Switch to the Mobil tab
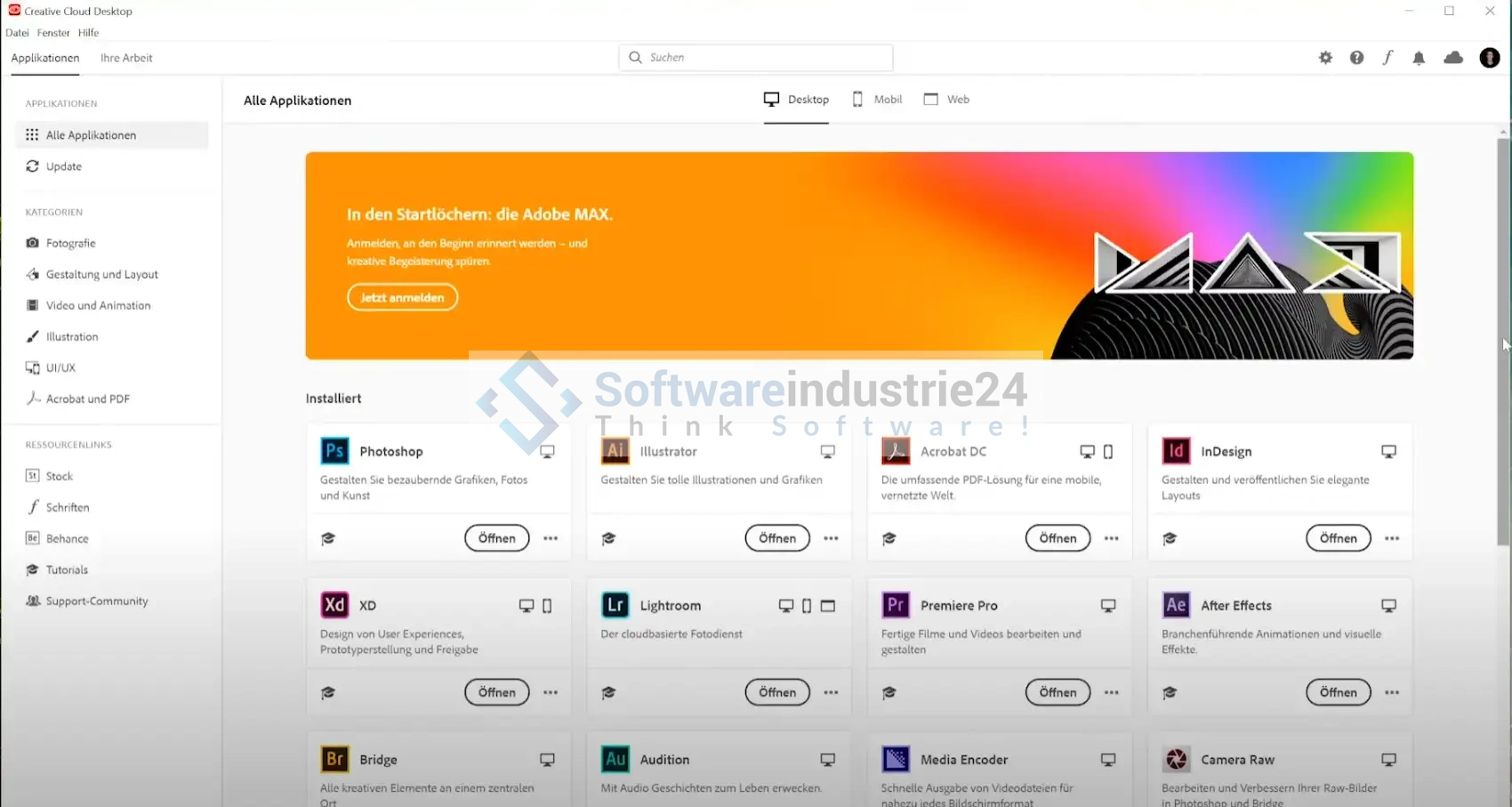The height and width of the screenshot is (807, 1512). pyautogui.click(x=877, y=100)
